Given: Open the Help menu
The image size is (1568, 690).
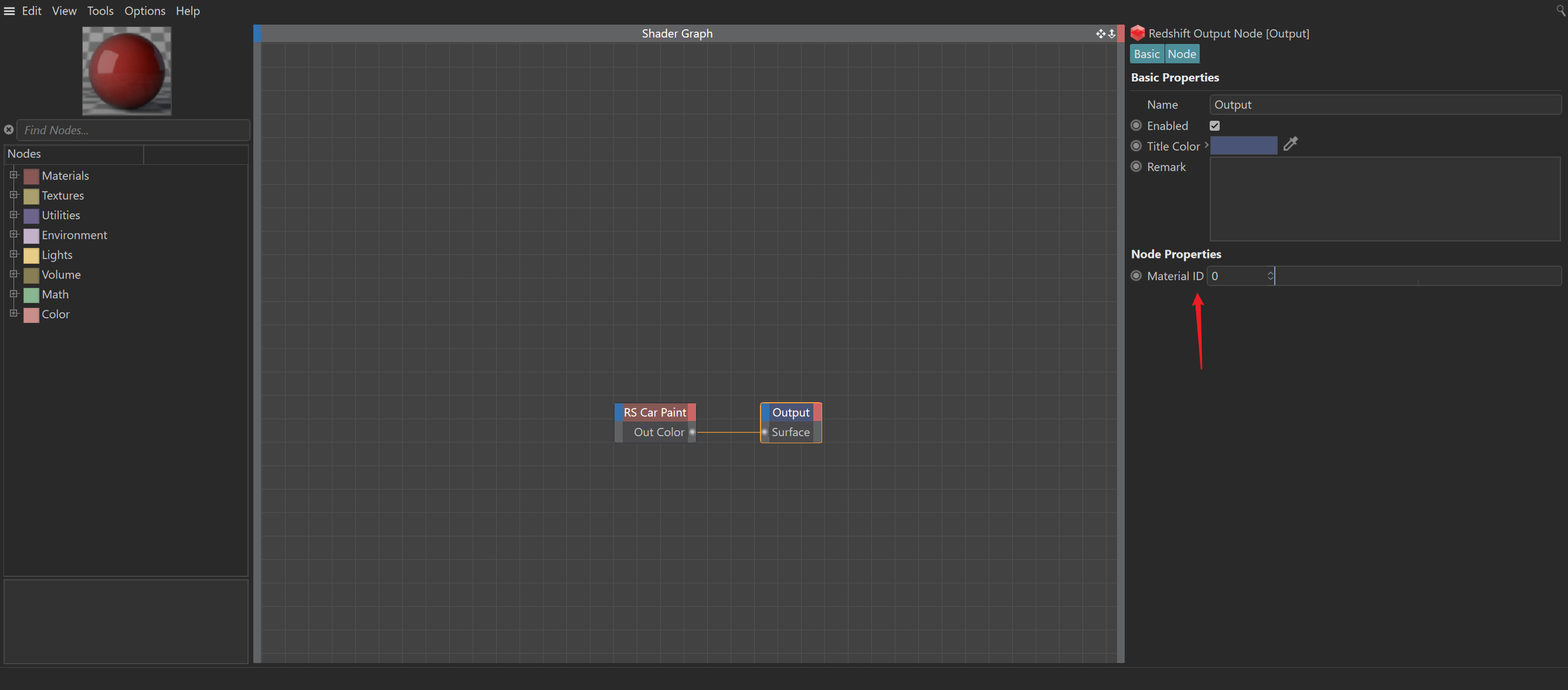Looking at the screenshot, I should pos(188,11).
